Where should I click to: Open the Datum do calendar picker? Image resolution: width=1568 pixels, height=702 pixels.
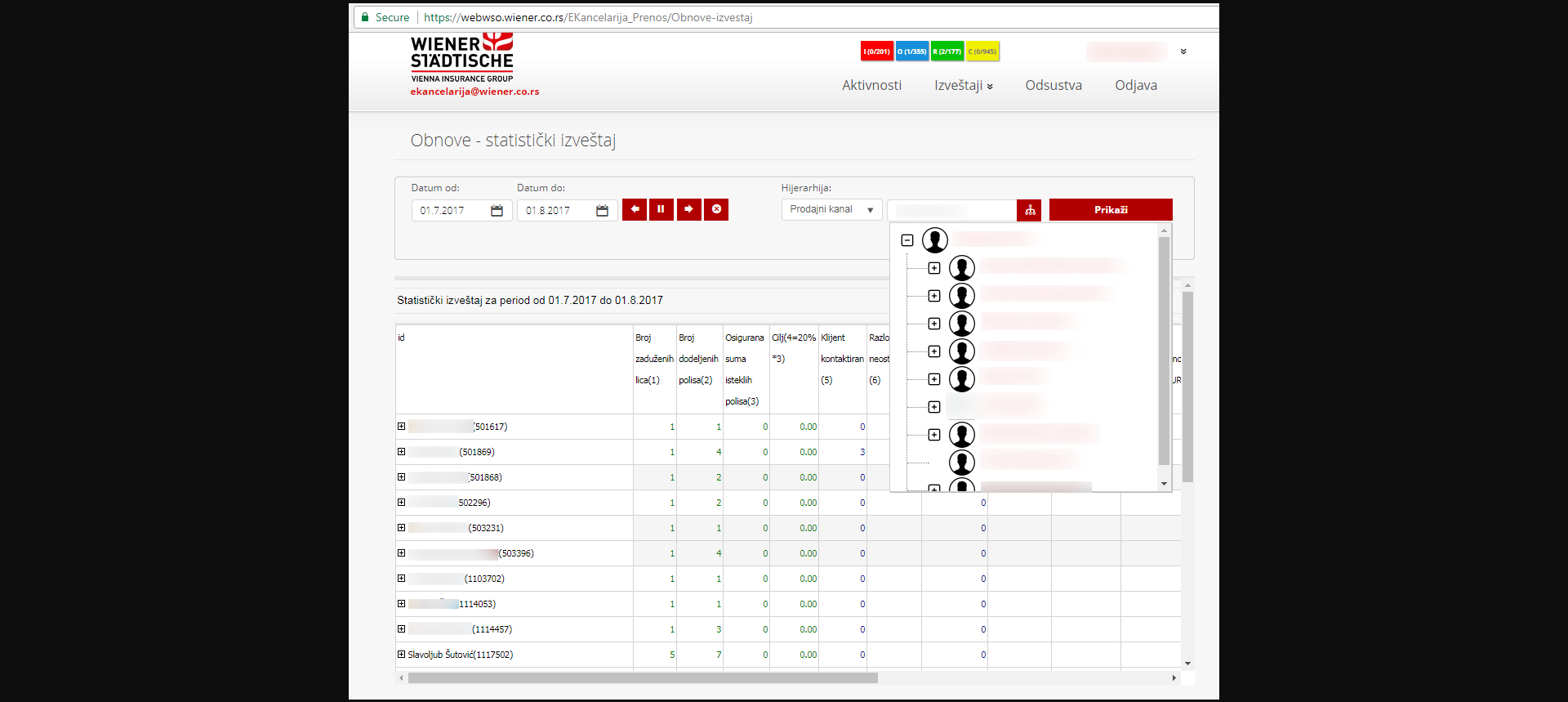(x=602, y=211)
